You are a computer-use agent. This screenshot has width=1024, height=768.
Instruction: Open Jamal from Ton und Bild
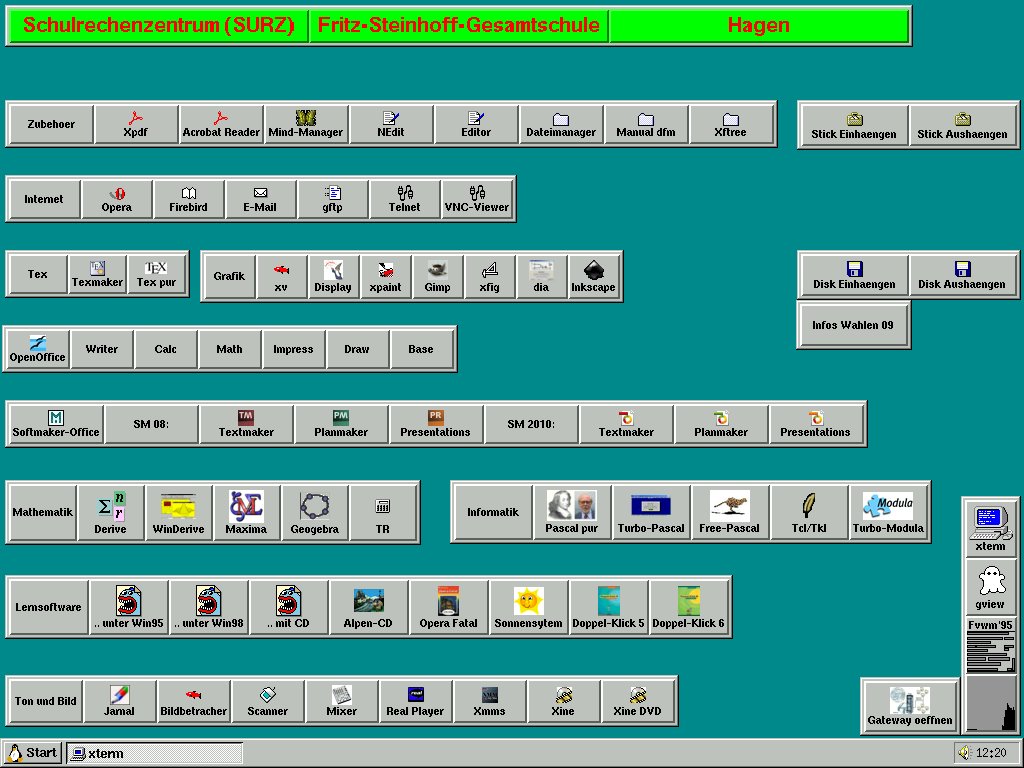(119, 701)
